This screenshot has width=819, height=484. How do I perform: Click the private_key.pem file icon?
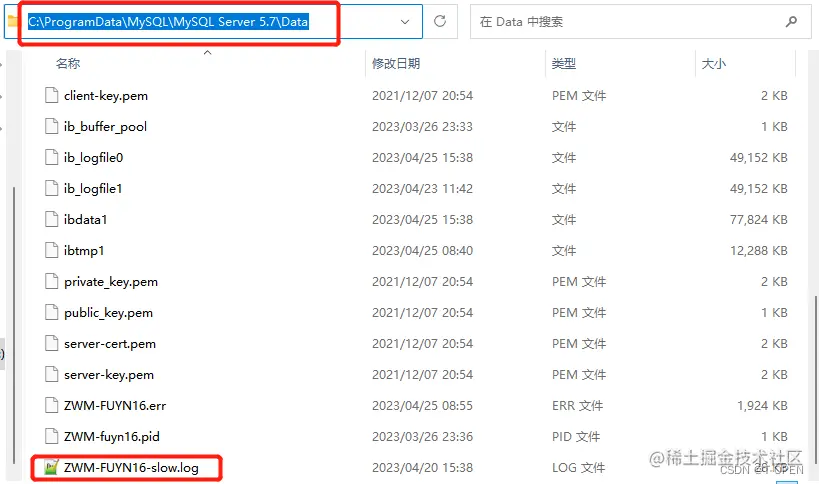[x=51, y=281]
